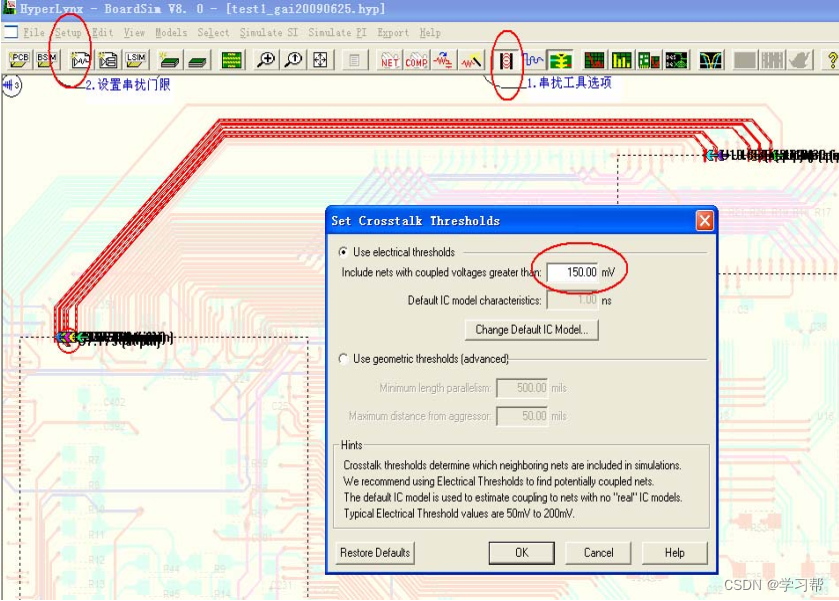Click the coupled voltage threshold field (150.00)

click(x=573, y=272)
